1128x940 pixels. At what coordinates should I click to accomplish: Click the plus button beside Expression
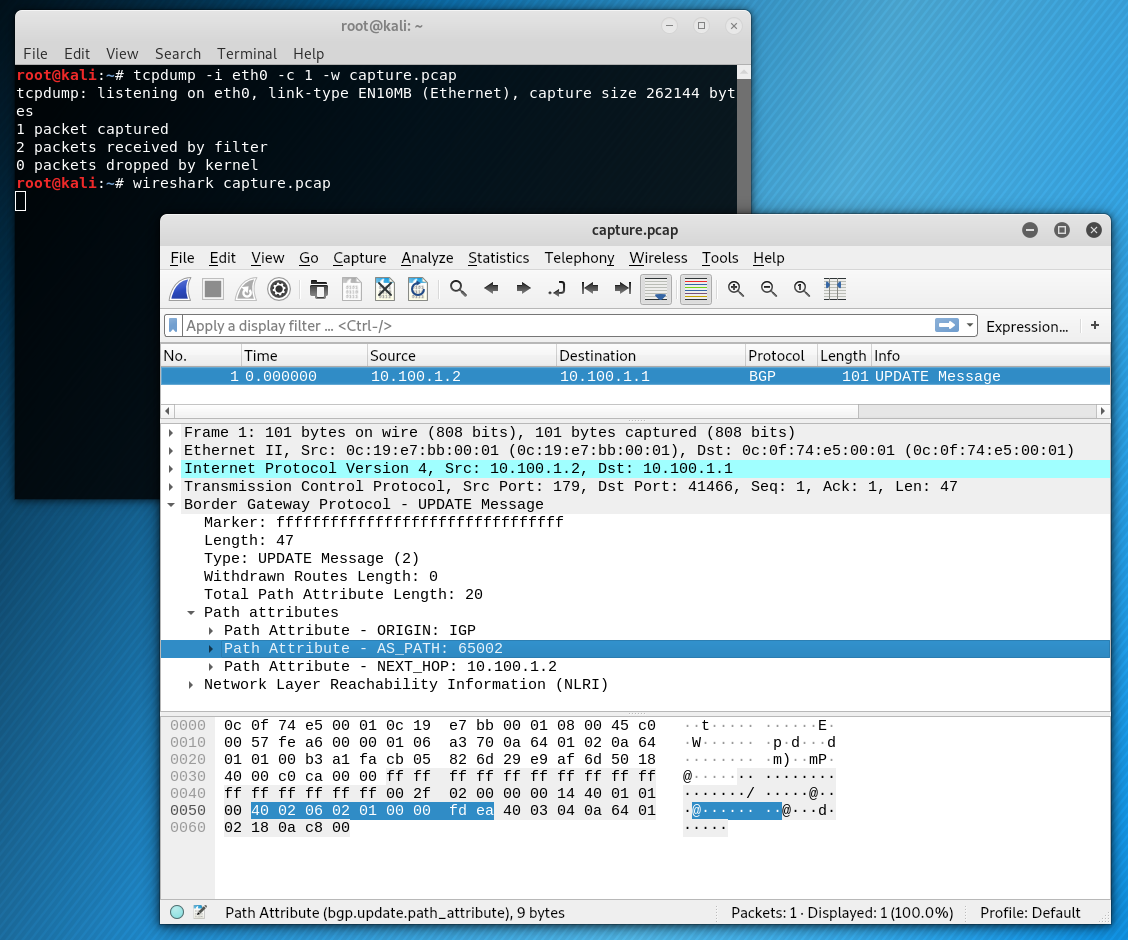(x=1095, y=326)
